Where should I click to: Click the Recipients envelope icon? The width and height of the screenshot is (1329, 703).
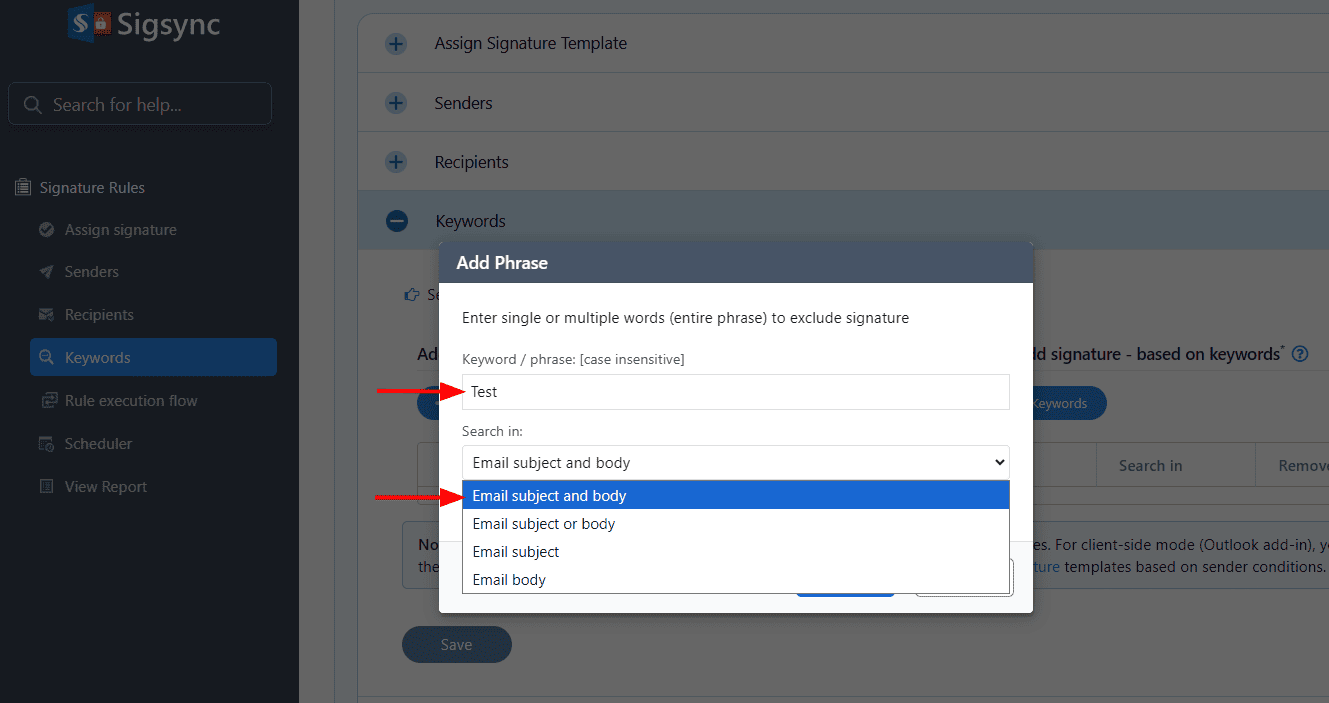click(x=46, y=315)
